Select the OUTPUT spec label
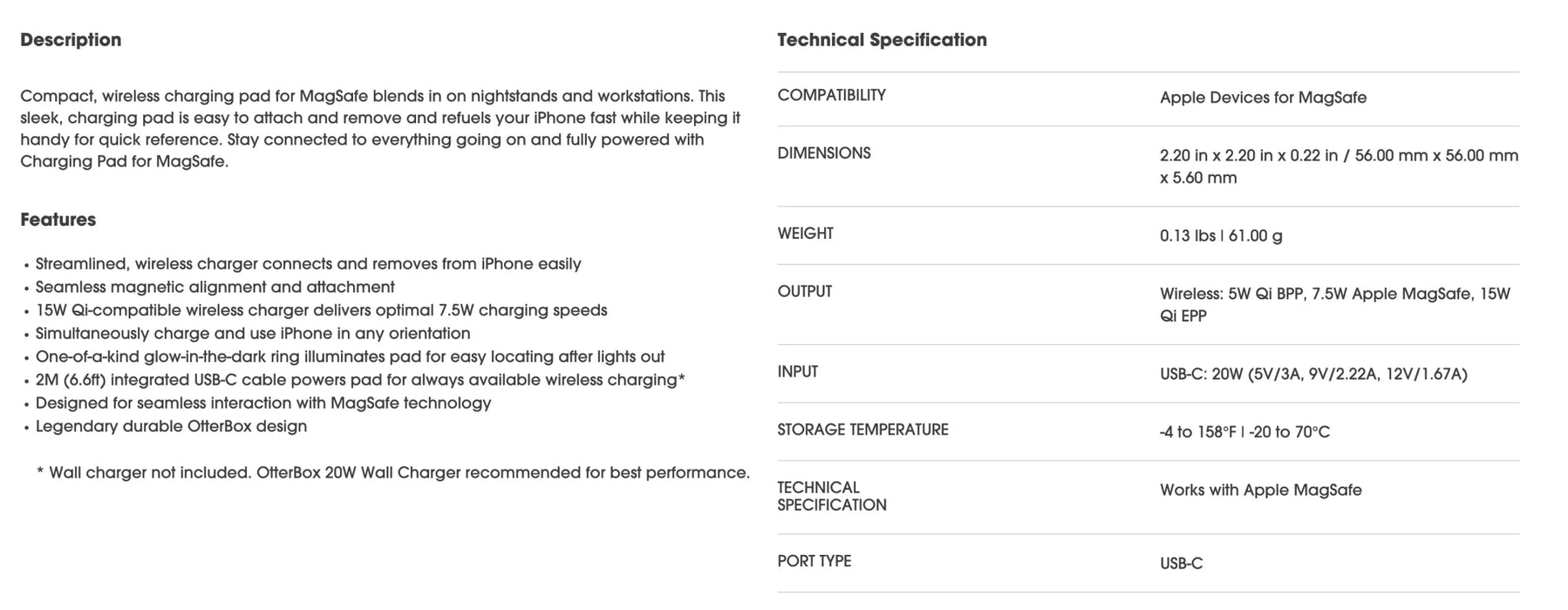The height and width of the screenshot is (610, 1568). 804,291
